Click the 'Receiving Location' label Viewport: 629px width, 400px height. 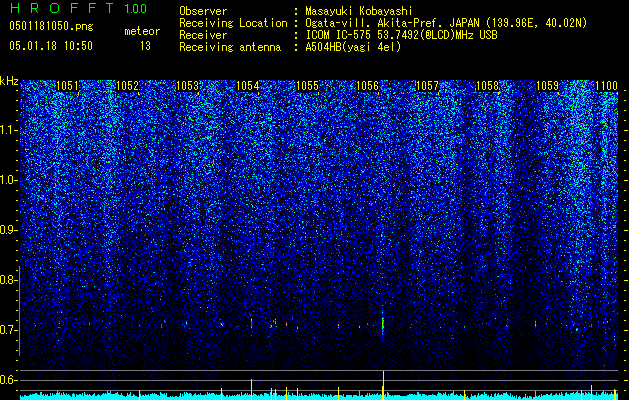(233, 24)
